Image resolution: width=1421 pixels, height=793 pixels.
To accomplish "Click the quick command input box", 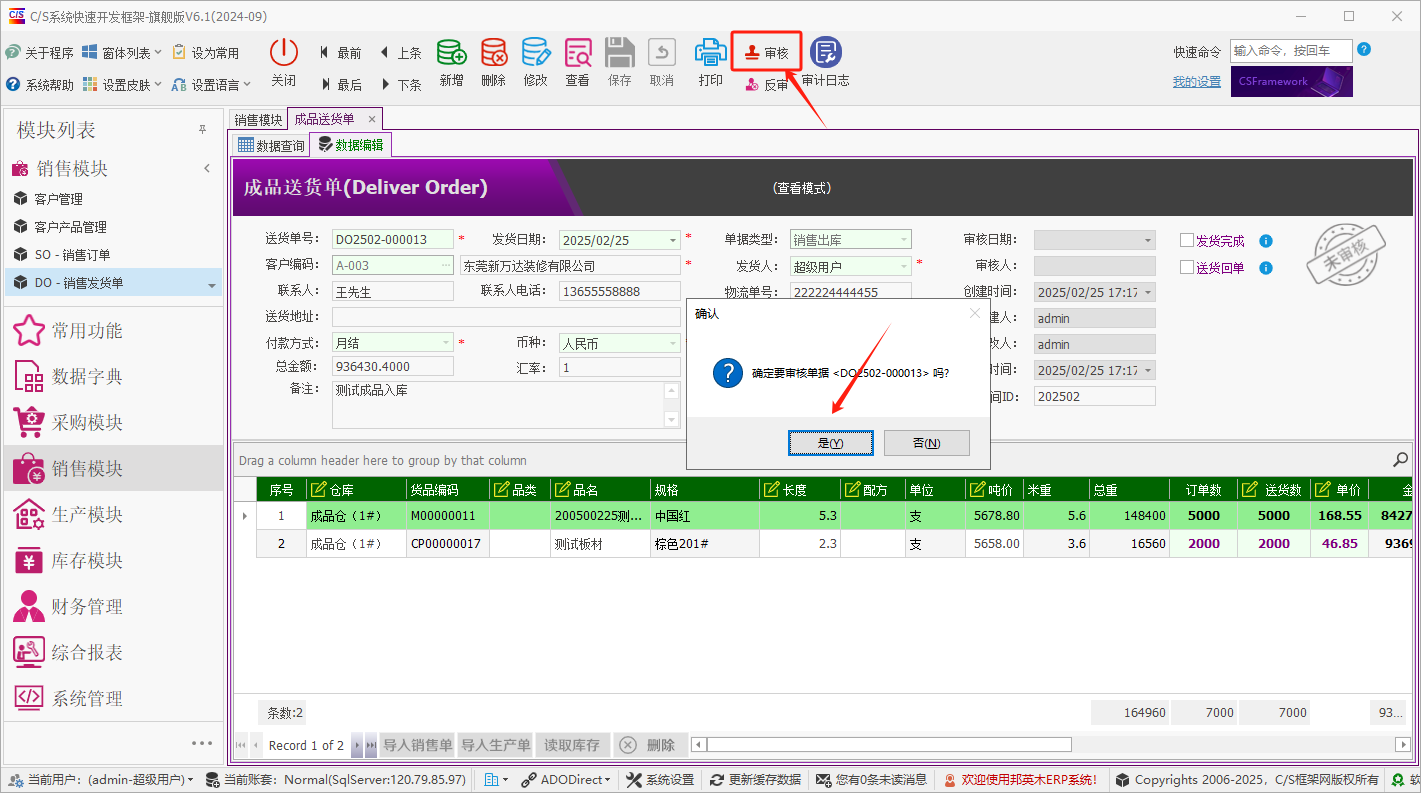I will 1291,50.
